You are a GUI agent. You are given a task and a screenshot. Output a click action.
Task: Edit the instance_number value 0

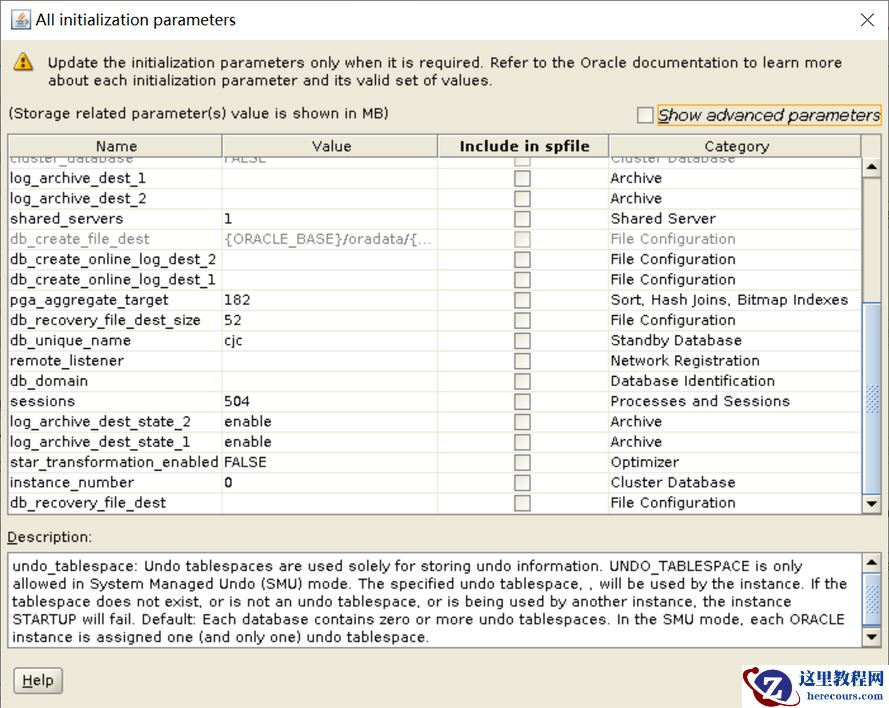click(x=329, y=482)
